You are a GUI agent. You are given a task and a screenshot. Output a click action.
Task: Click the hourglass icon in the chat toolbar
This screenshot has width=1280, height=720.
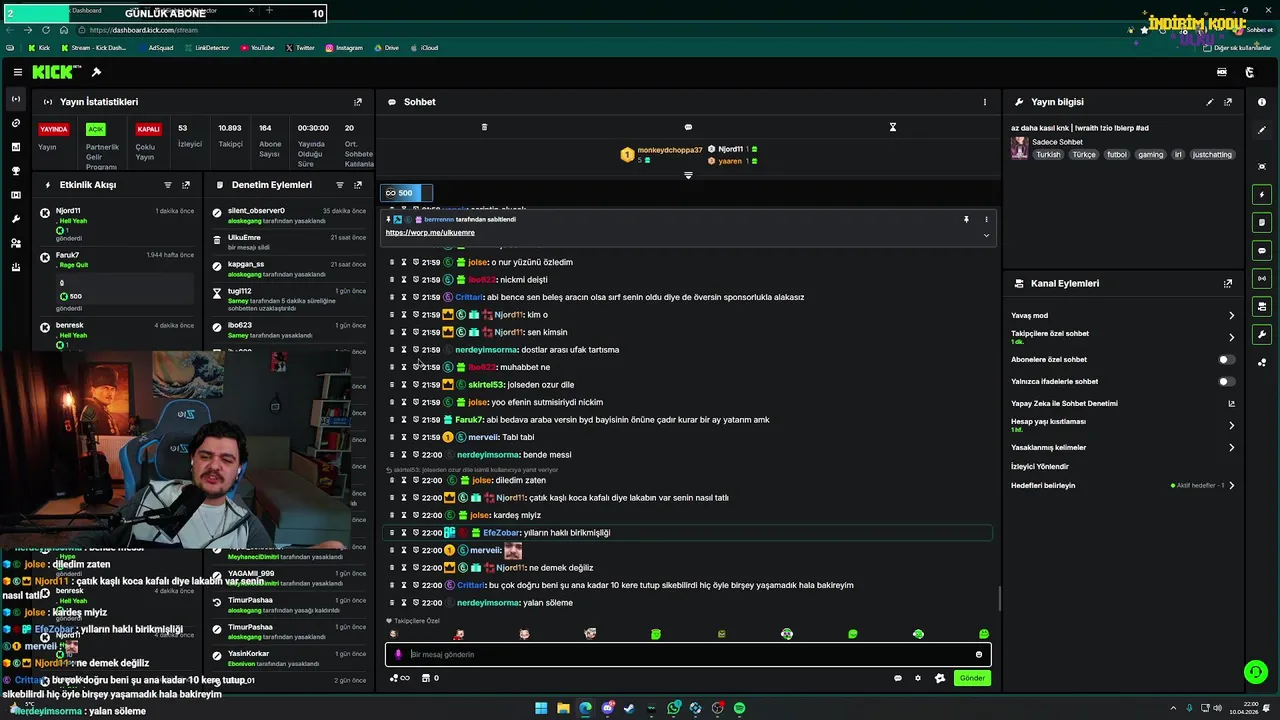coord(893,127)
